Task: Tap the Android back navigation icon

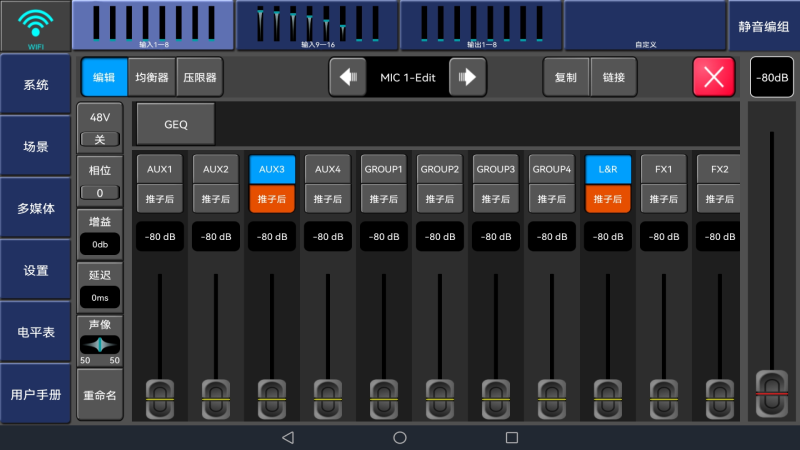Action: point(288,437)
